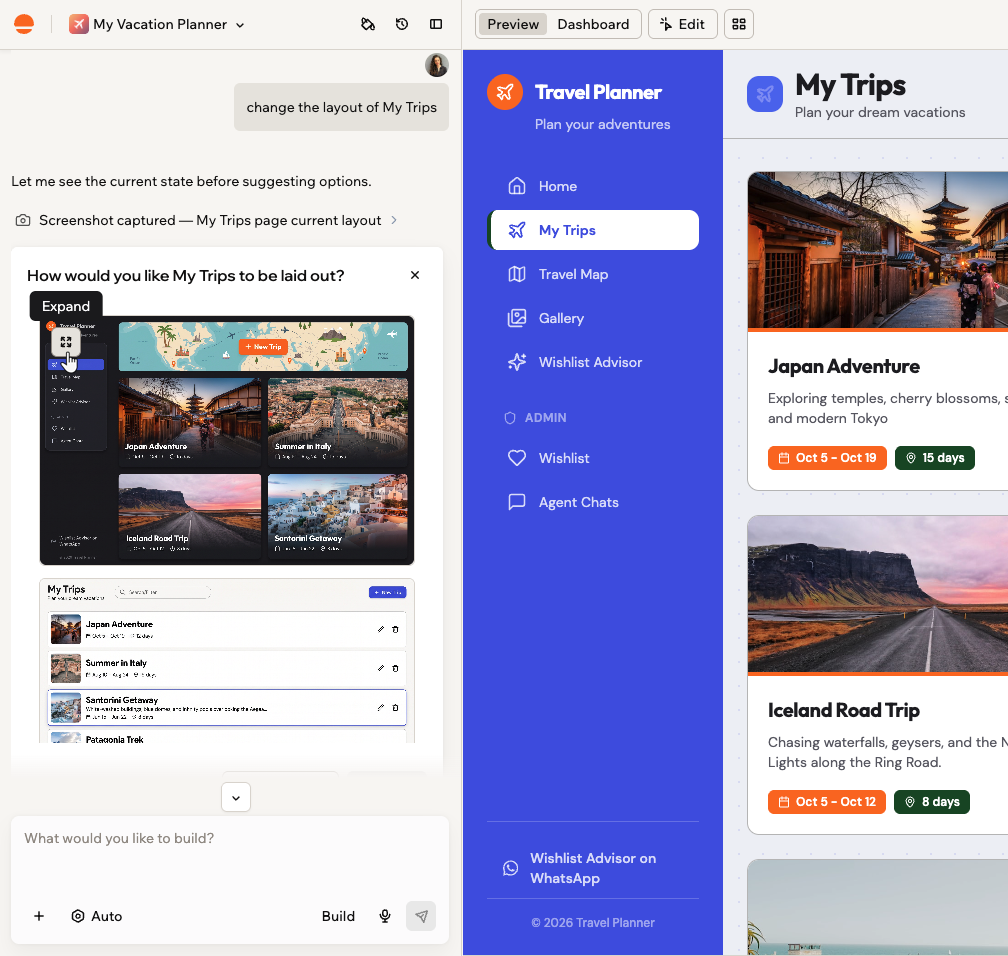1008x956 pixels.
Task: Click the expand icon on dark layout mockup
Action: click(66, 343)
